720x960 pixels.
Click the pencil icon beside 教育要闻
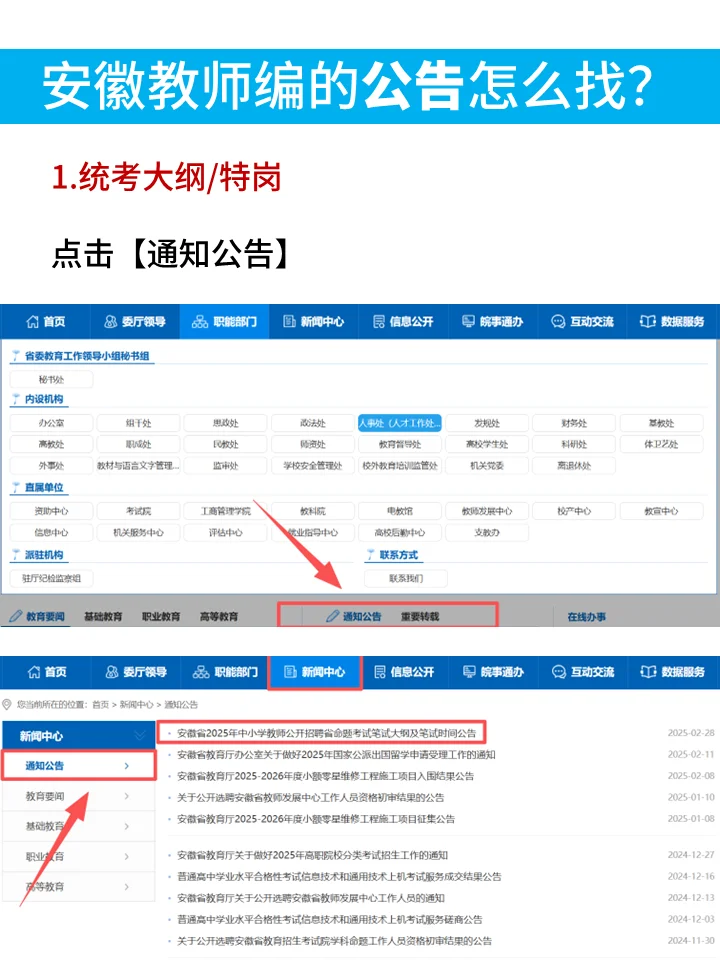16,616
